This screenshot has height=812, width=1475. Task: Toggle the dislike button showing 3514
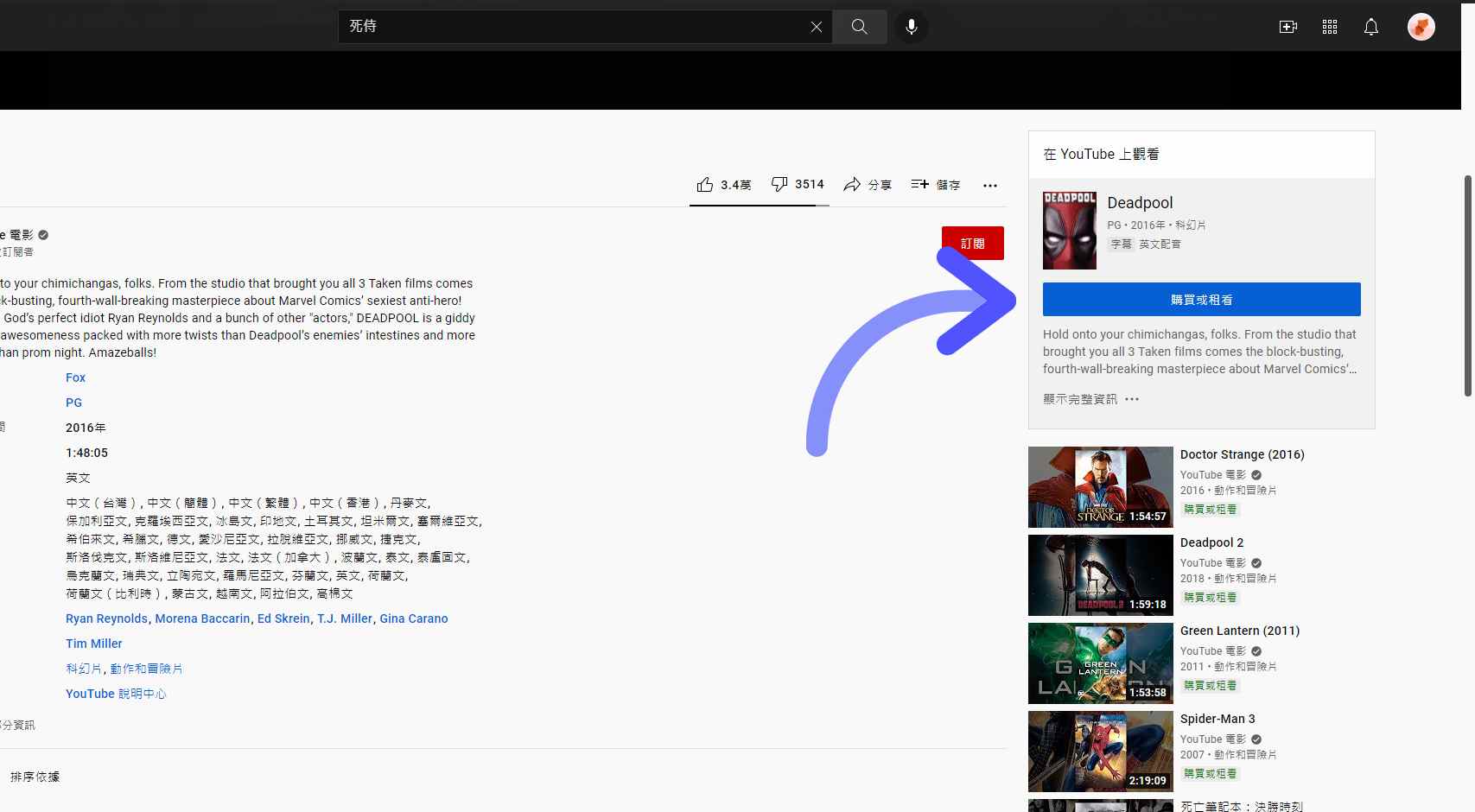[796, 184]
